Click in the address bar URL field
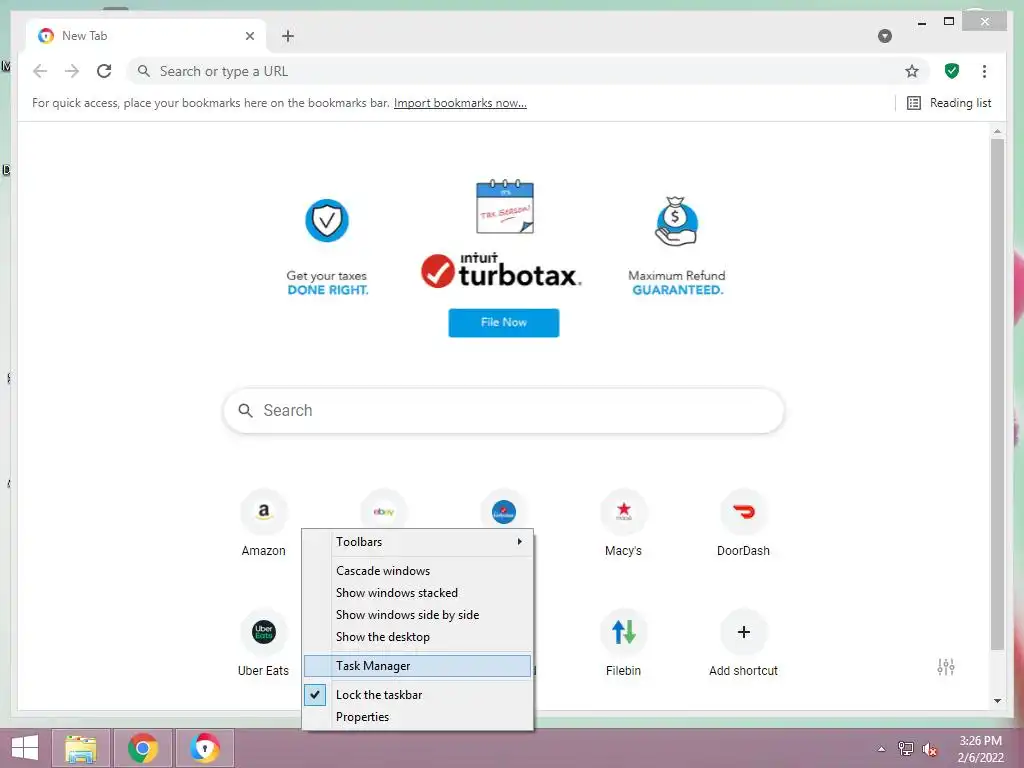This screenshot has height=768, width=1024. pyautogui.click(x=528, y=71)
